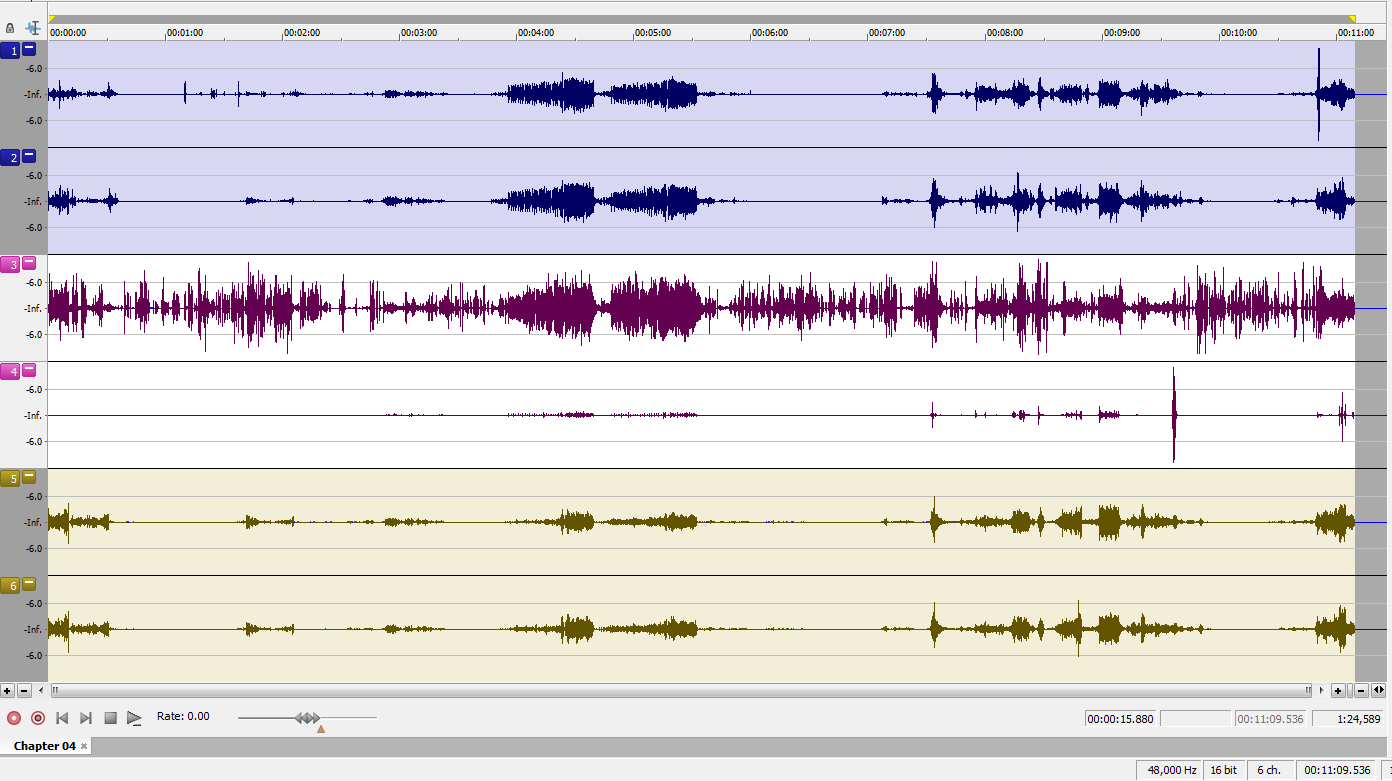Collapse channel 4 with its minus button
The width and height of the screenshot is (1392, 781).
(29, 370)
